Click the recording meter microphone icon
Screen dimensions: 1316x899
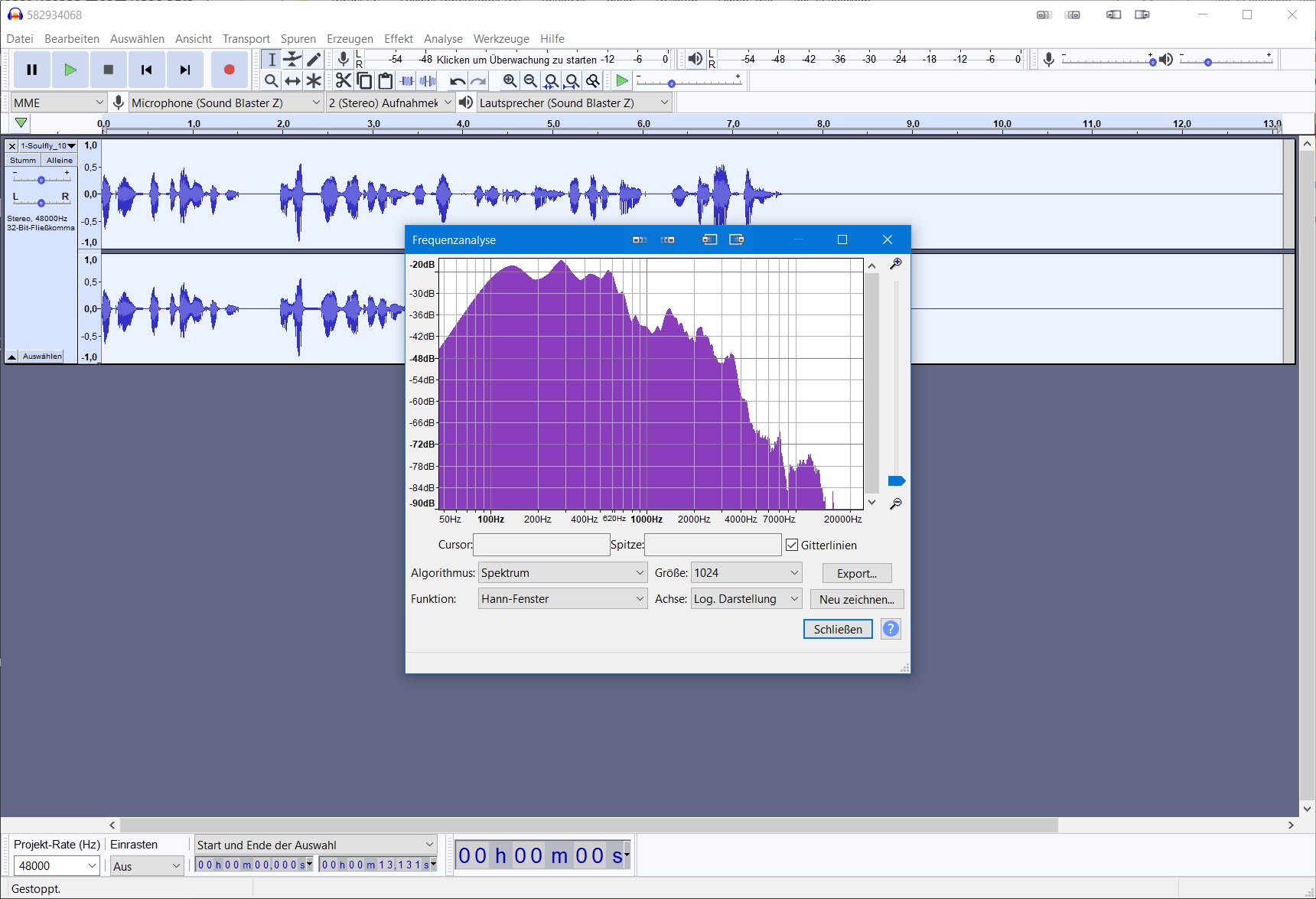click(344, 59)
